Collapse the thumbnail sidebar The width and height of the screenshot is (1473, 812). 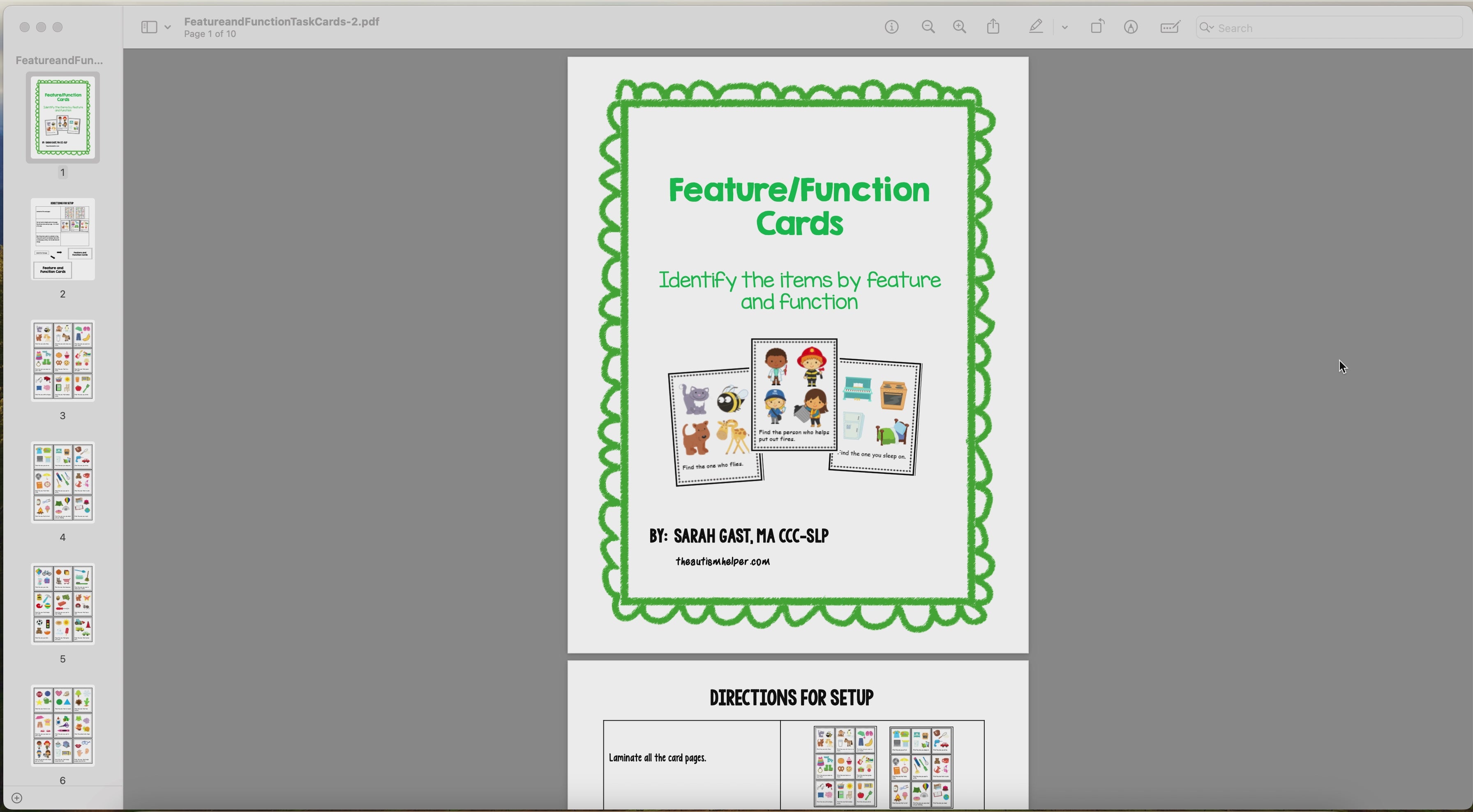[149, 26]
